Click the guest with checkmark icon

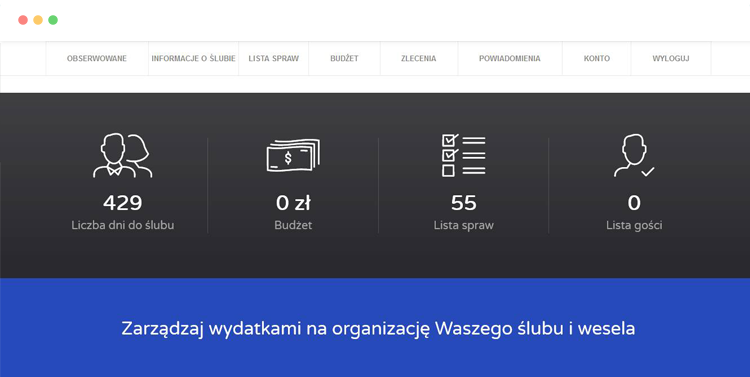(634, 155)
